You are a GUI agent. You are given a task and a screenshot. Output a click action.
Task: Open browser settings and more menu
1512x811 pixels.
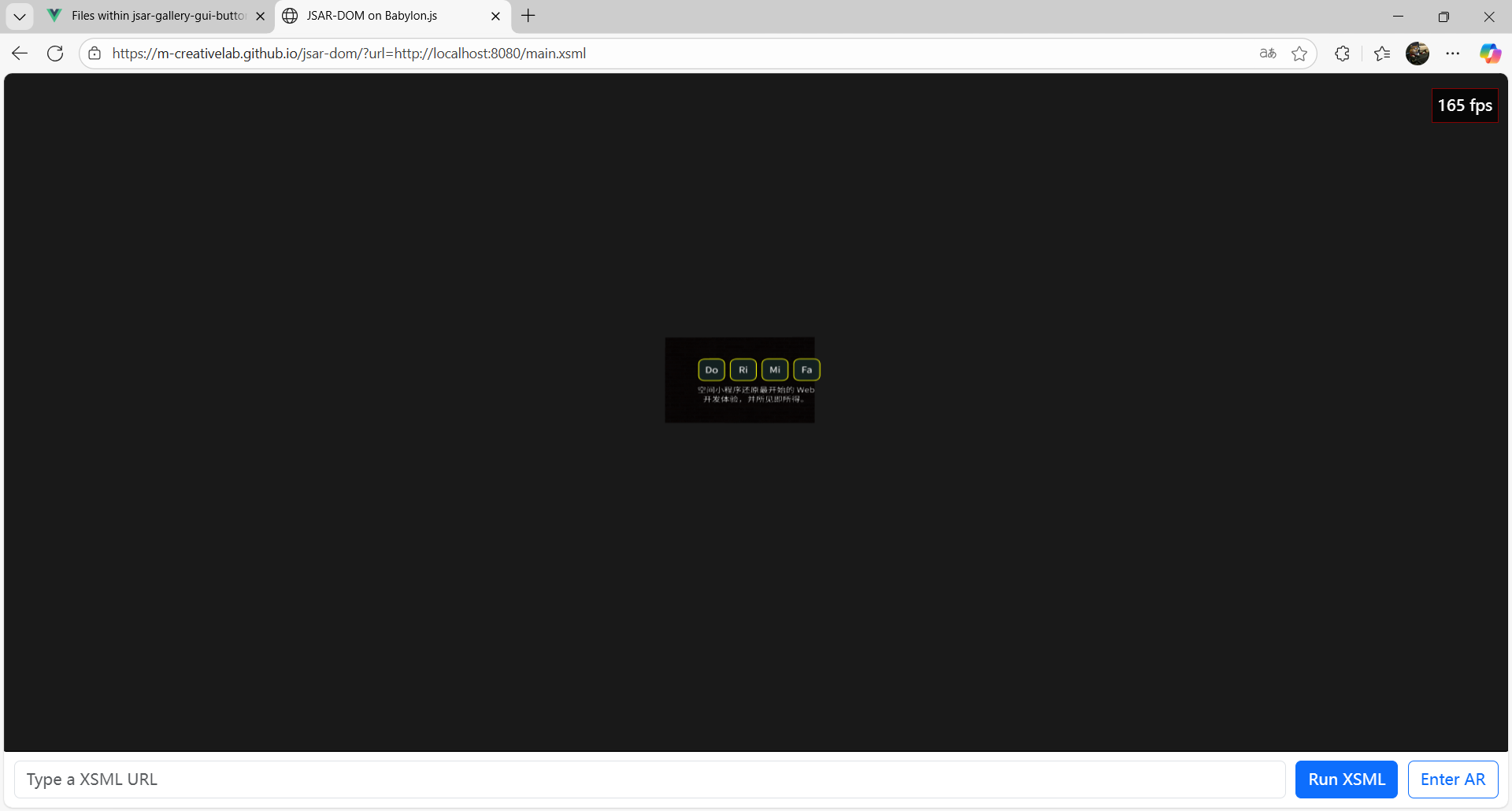1453,54
